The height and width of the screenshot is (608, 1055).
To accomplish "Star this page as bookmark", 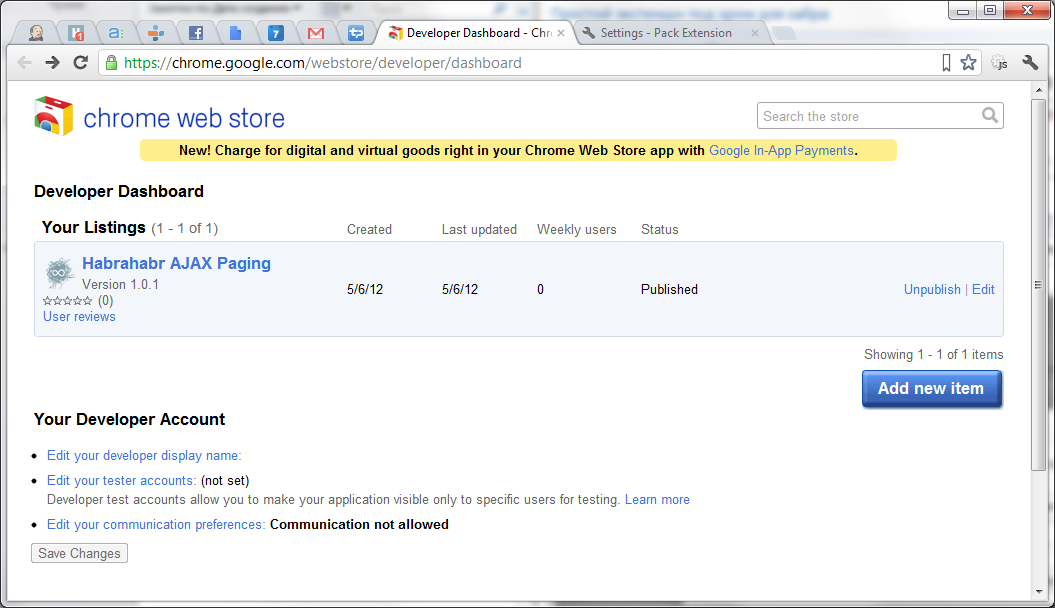I will [968, 63].
